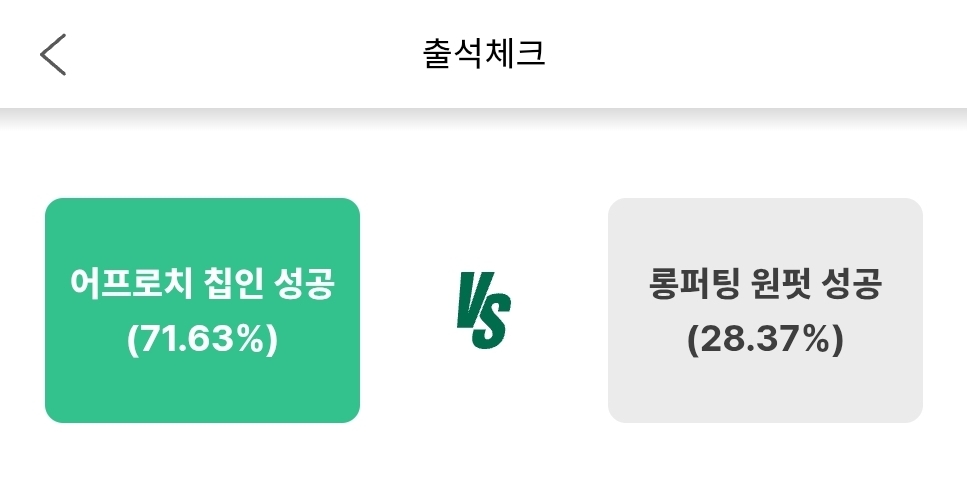Tap the gray card's top edge
The image size is (967, 483).
[765, 206]
